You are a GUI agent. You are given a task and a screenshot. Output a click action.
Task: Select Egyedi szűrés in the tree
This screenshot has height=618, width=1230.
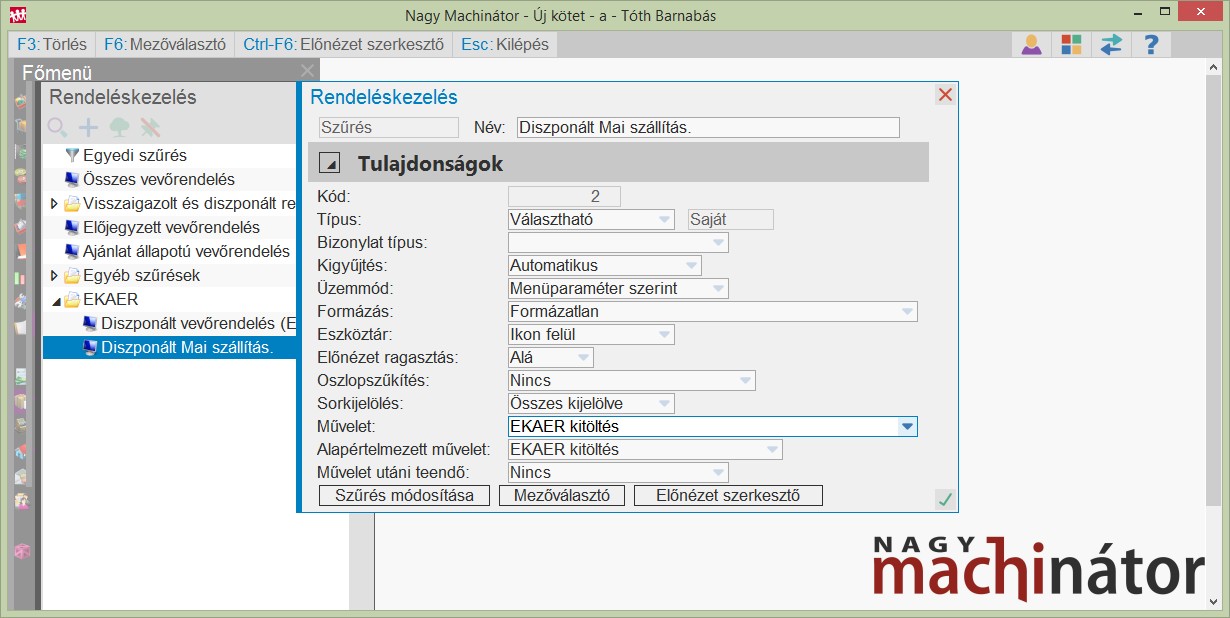tap(135, 156)
